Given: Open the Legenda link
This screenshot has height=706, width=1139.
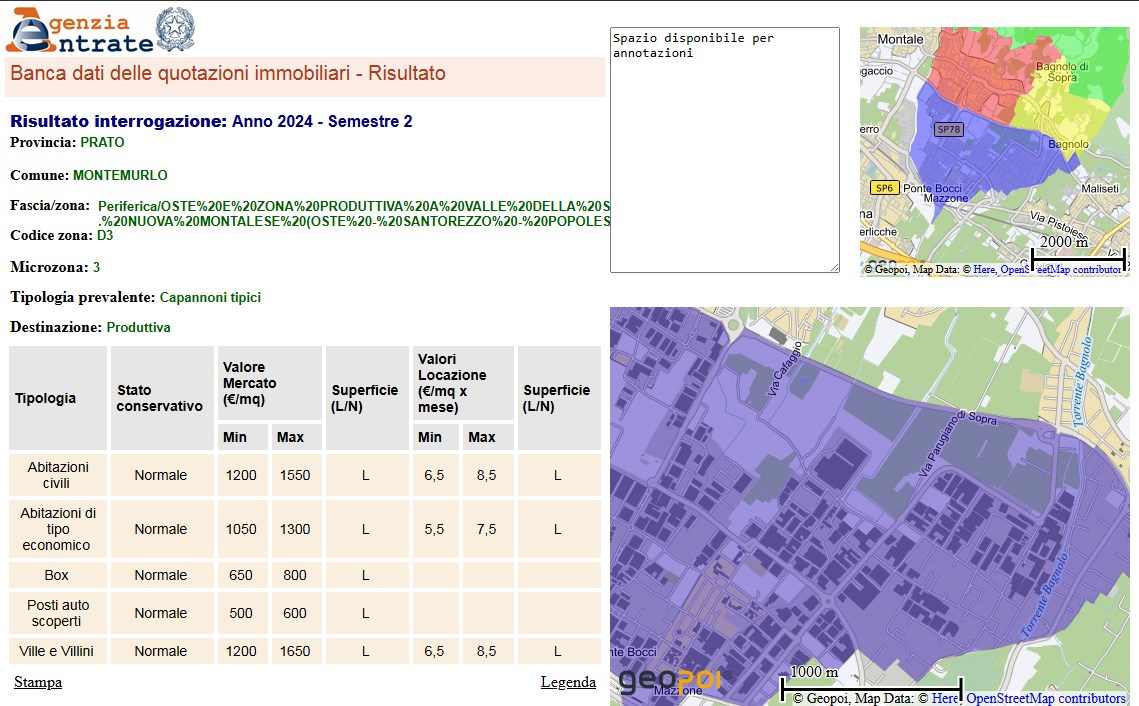Looking at the screenshot, I should (568, 682).
